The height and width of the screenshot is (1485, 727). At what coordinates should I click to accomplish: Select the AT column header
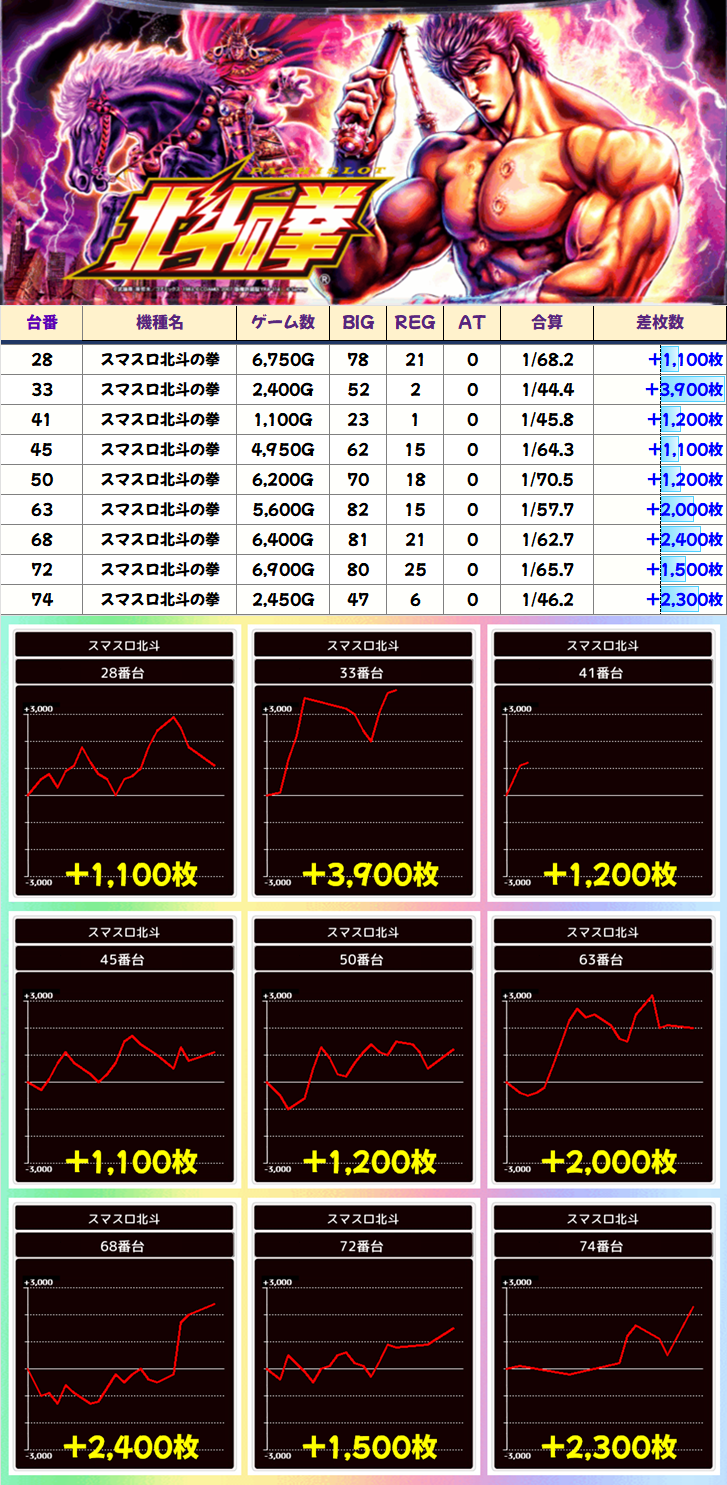click(471, 323)
